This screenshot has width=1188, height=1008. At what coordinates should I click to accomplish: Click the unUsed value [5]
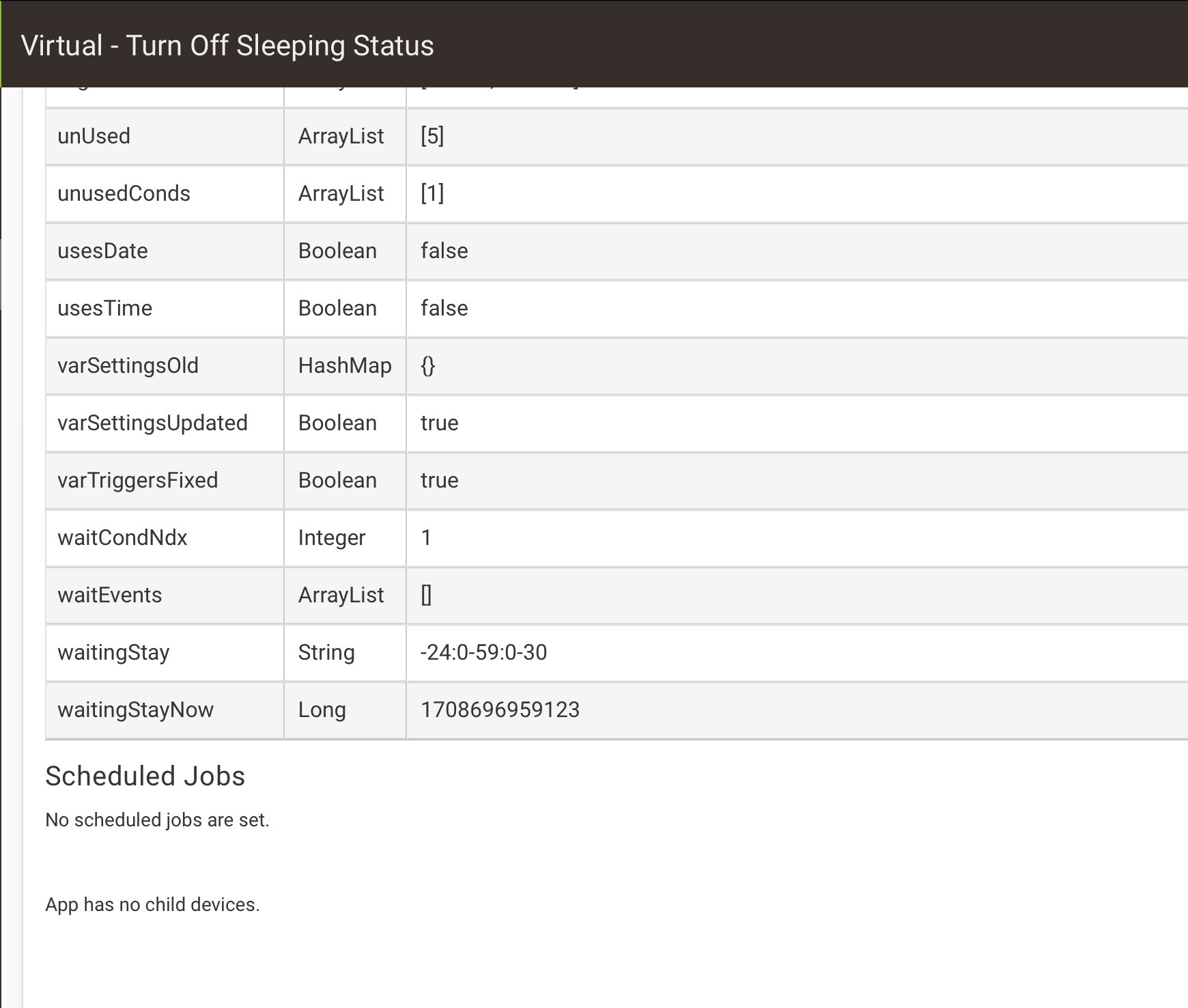click(x=432, y=136)
